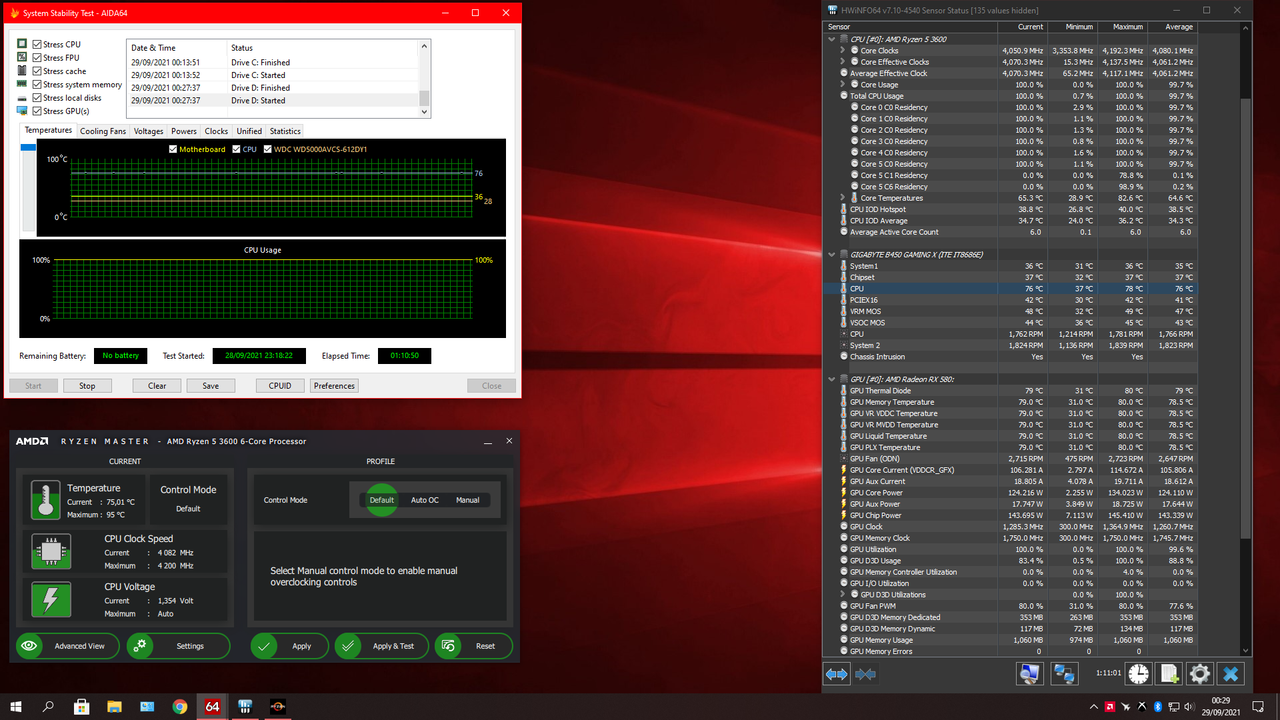This screenshot has height=720, width=1280.
Task: Expand the Core Effective Clocks row
Action: pyautogui.click(x=843, y=62)
